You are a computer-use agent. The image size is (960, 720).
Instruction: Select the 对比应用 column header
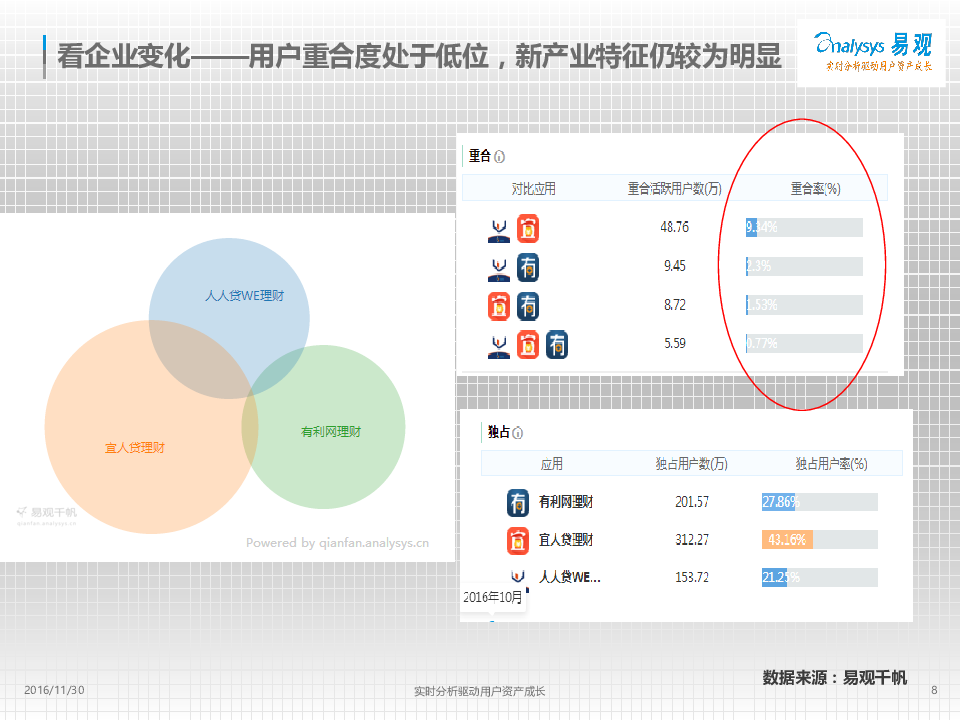click(533, 188)
